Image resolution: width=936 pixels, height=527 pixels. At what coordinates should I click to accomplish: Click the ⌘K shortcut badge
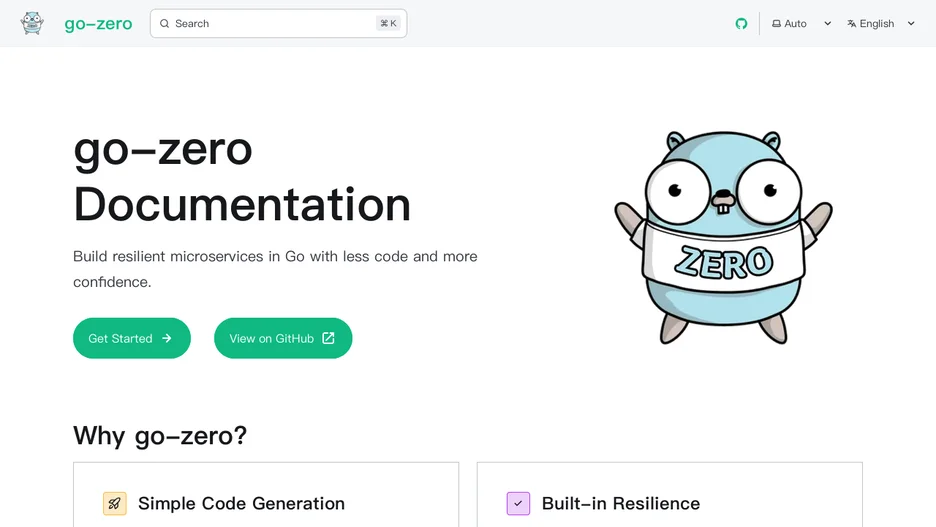tap(388, 23)
